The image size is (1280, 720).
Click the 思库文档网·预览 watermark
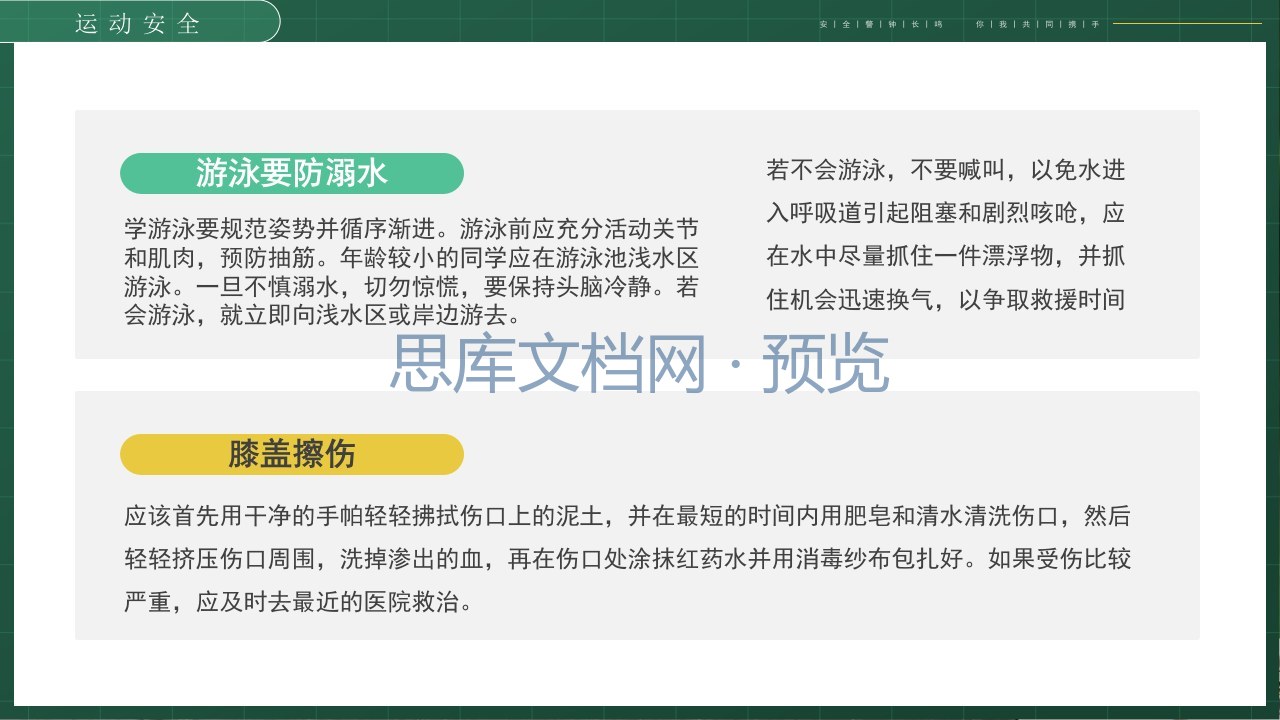(639, 364)
